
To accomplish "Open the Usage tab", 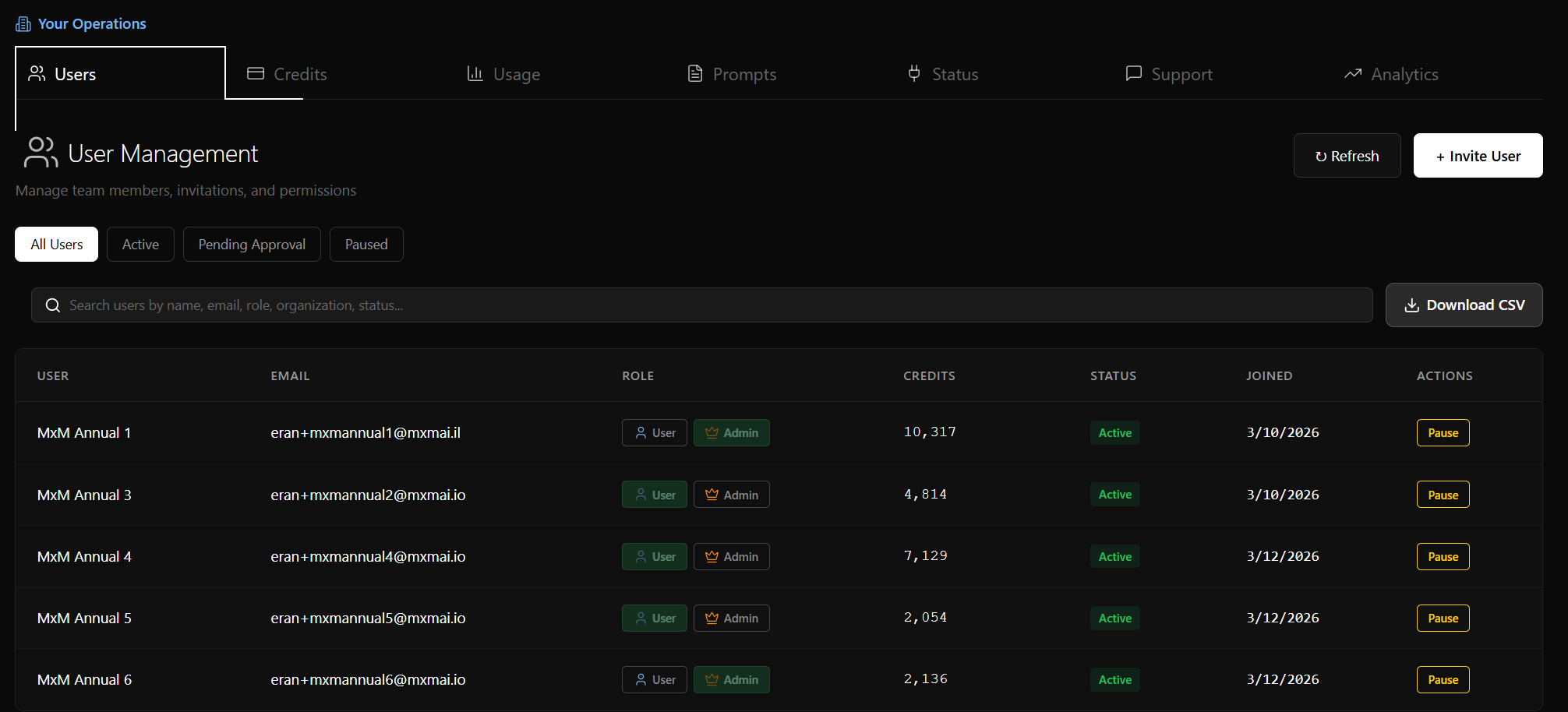I will click(x=503, y=73).
